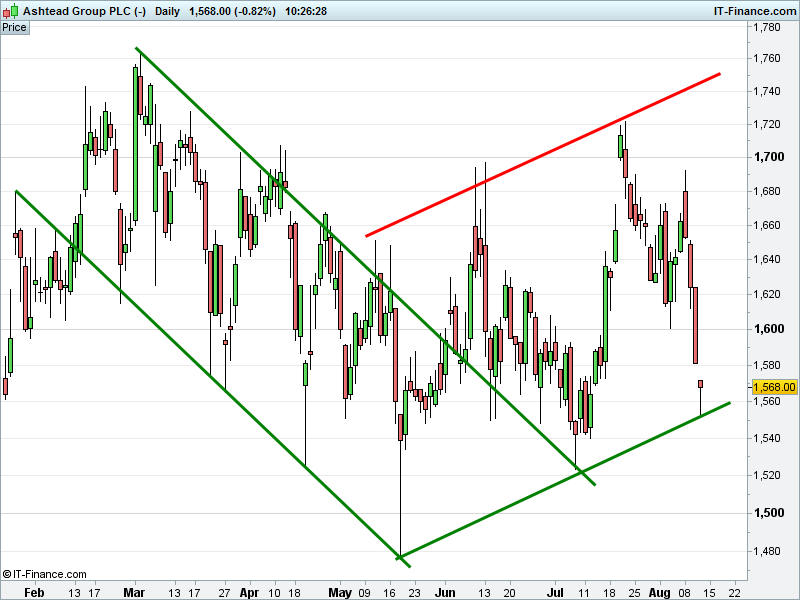
Task: Click the 10:26:28 timestamp
Action: [306, 11]
